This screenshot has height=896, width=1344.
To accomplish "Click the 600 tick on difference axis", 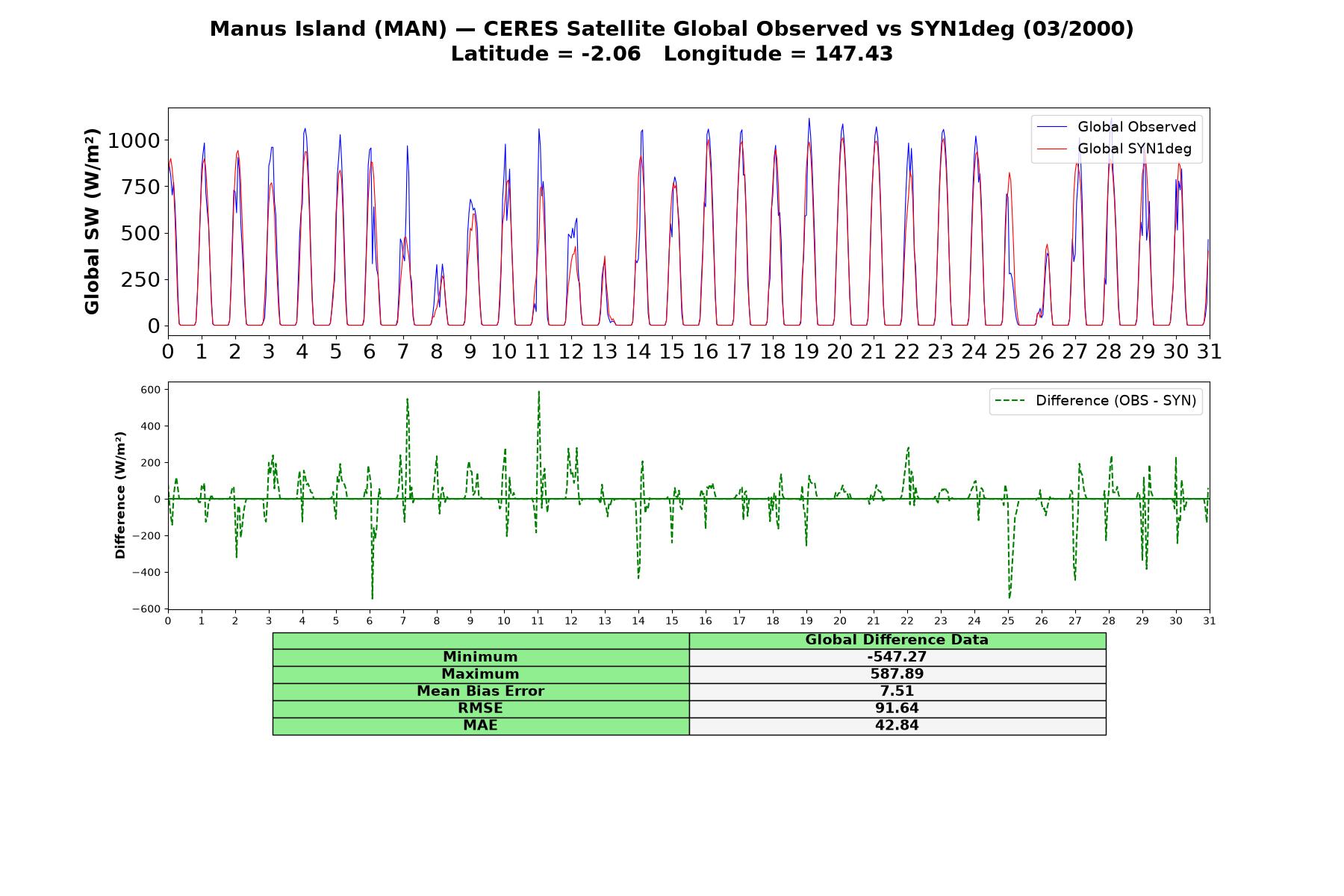I will click(151, 390).
